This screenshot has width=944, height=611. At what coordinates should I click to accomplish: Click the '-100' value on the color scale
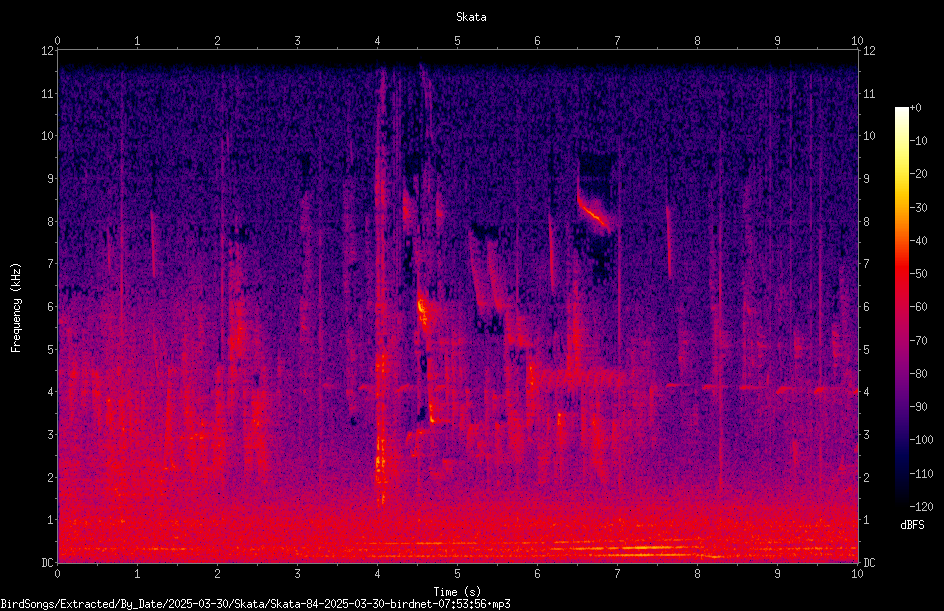[x=921, y=440]
